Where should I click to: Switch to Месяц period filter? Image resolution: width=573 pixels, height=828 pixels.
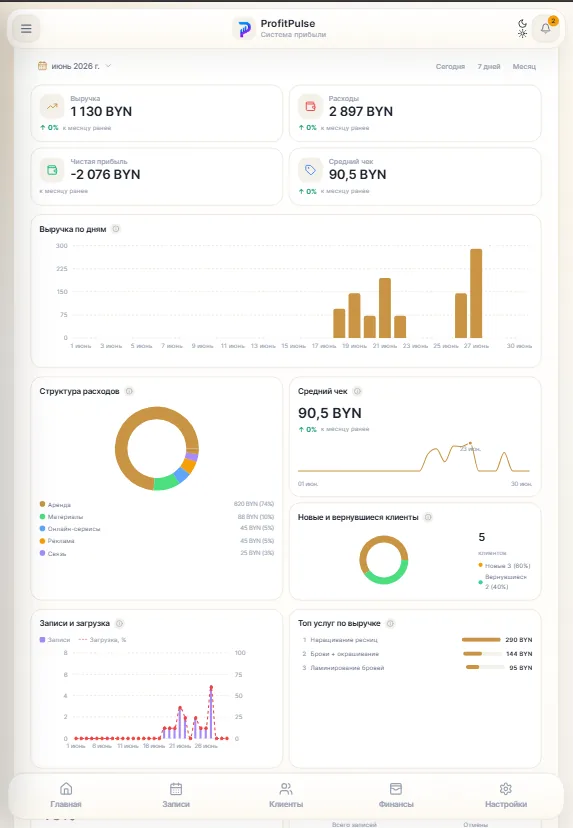click(524, 67)
